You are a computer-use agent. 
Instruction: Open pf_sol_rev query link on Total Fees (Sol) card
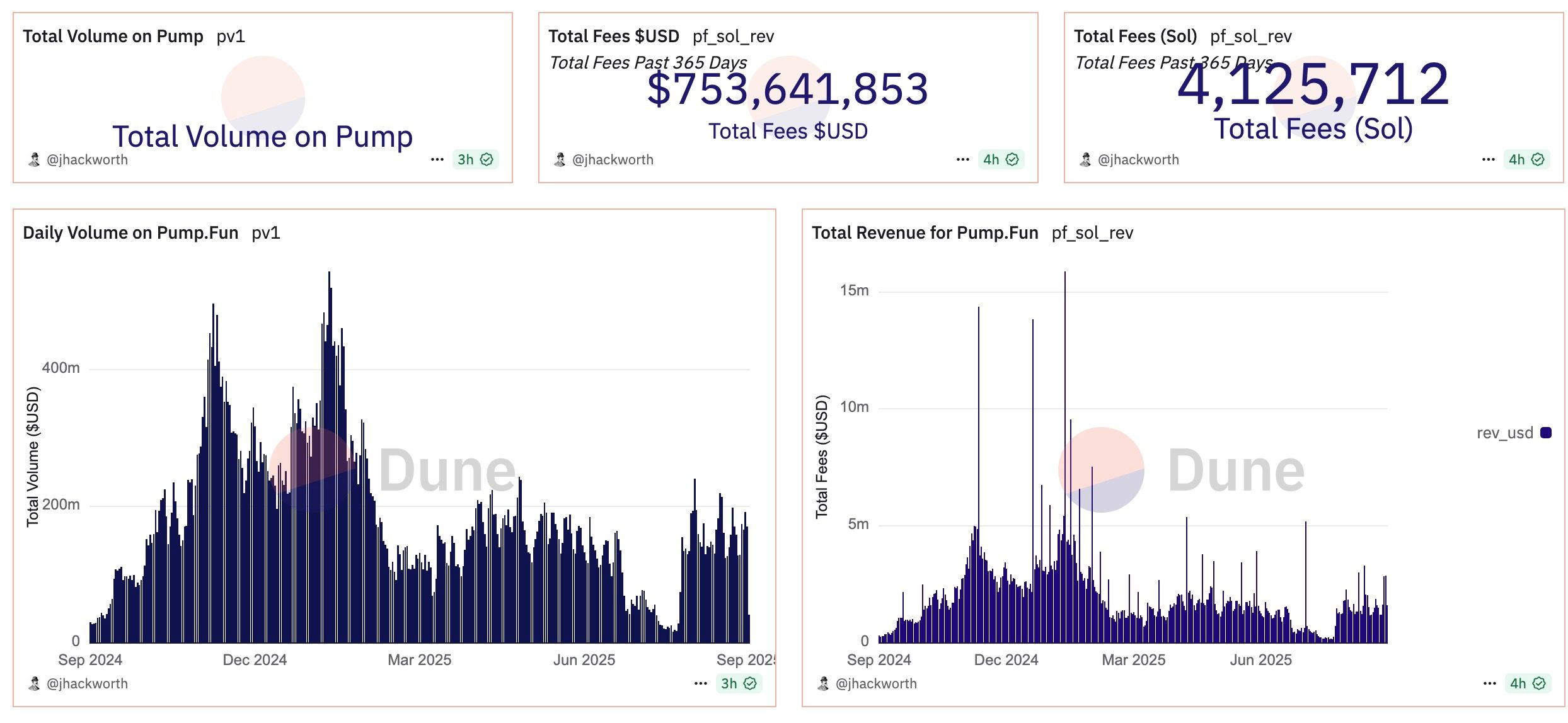(1251, 37)
